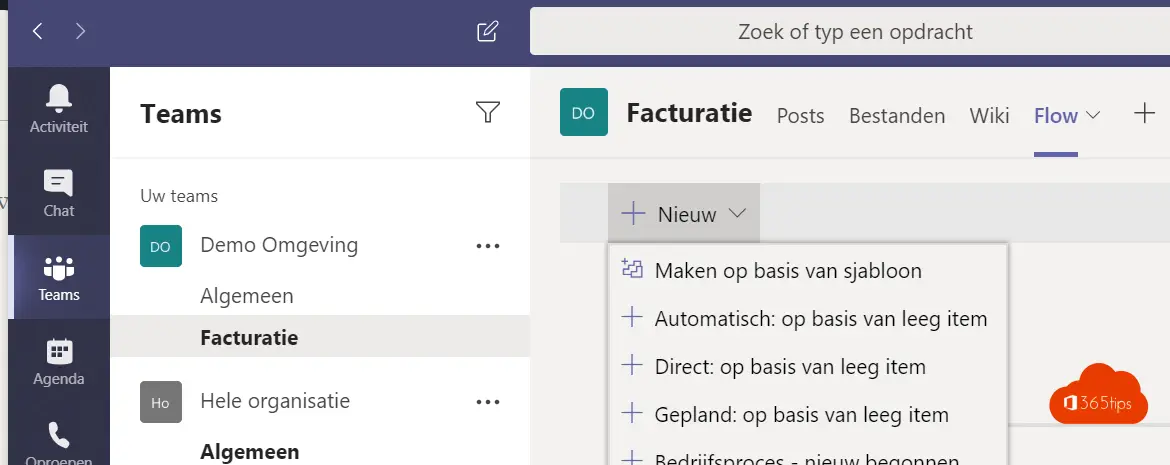
Task: Expand the Nieuw dropdown button
Action: tap(683, 214)
